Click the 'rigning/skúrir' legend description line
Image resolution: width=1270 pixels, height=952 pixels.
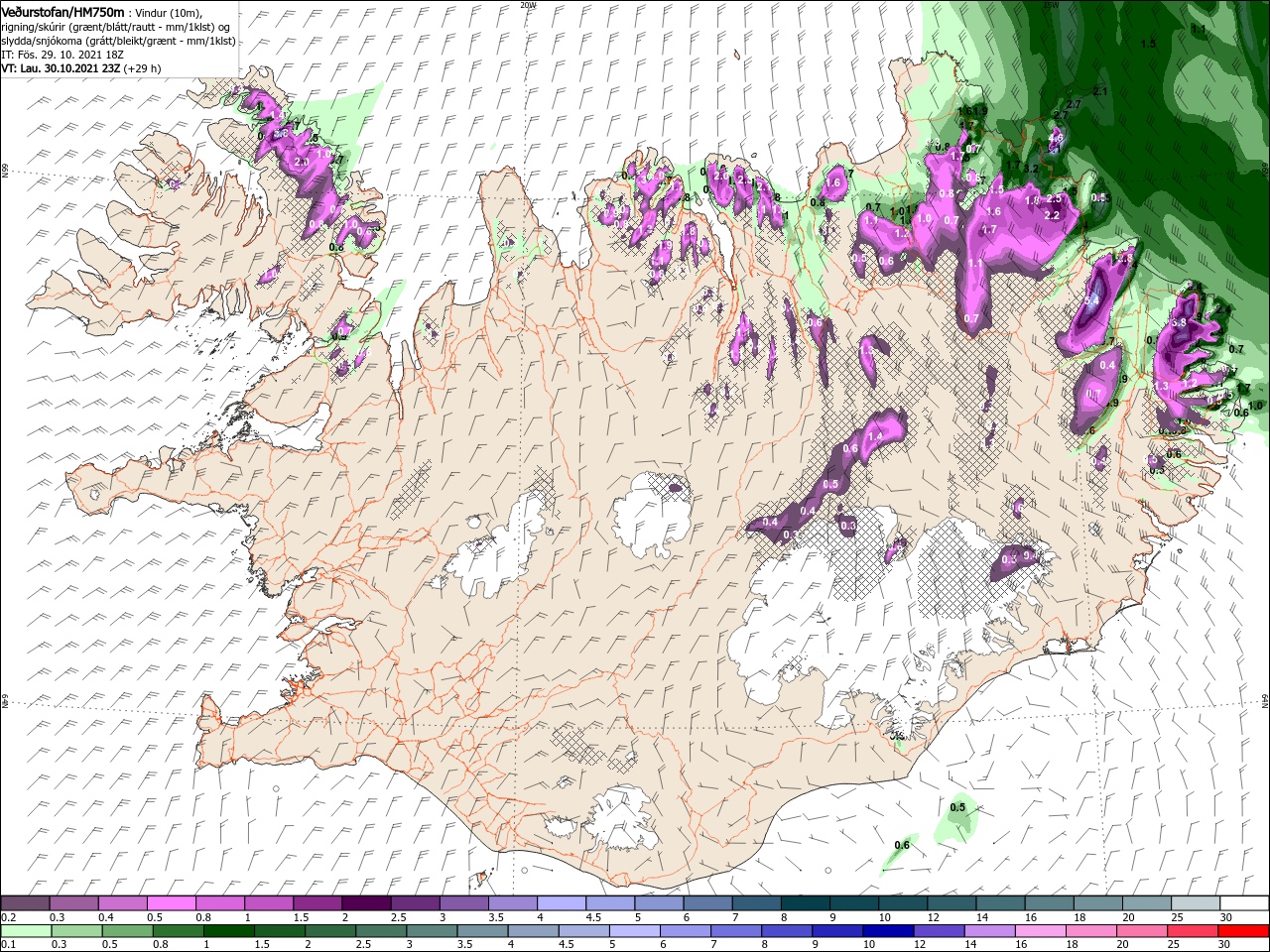116,26
